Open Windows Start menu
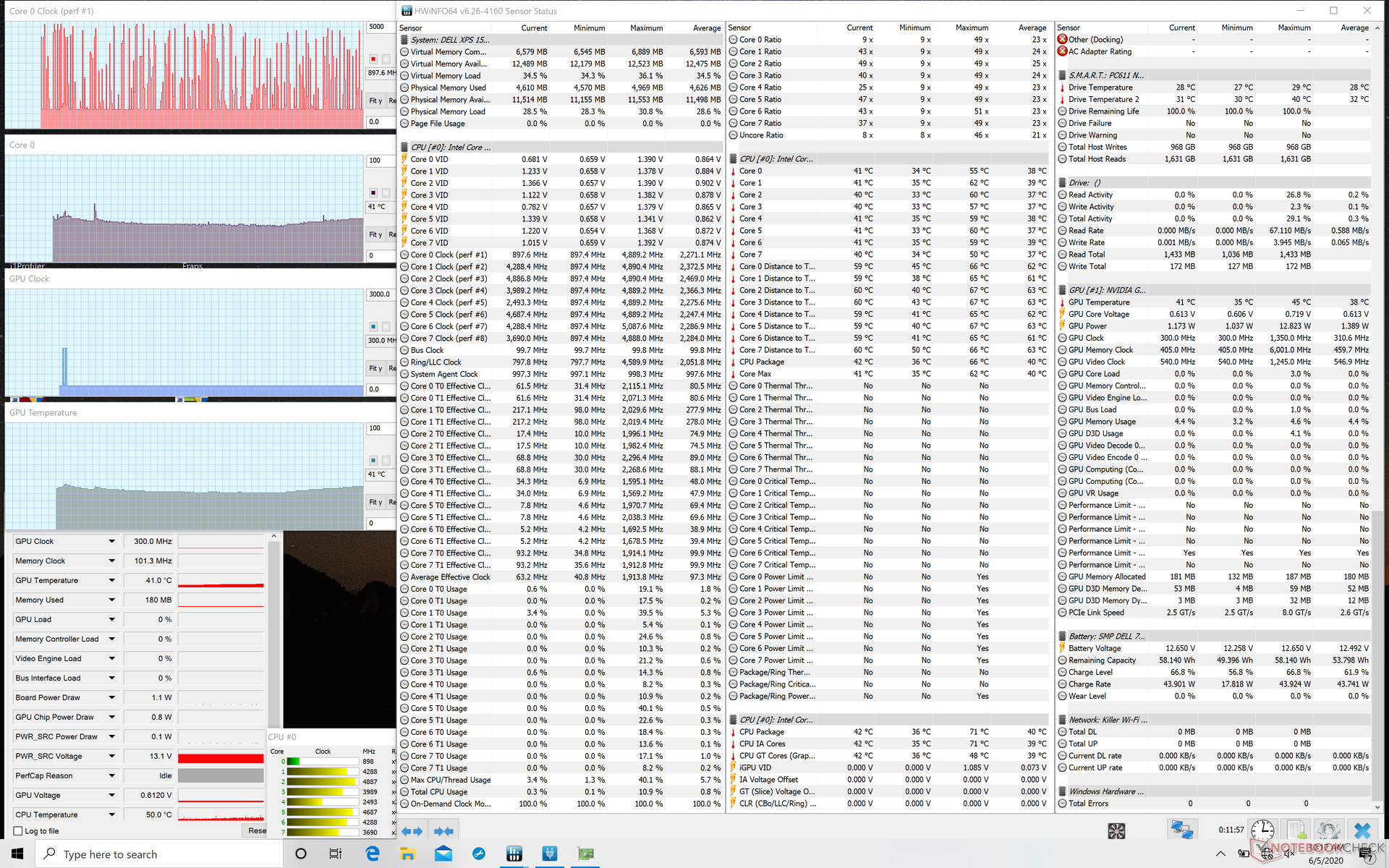The image size is (1389, 868). click(17, 854)
